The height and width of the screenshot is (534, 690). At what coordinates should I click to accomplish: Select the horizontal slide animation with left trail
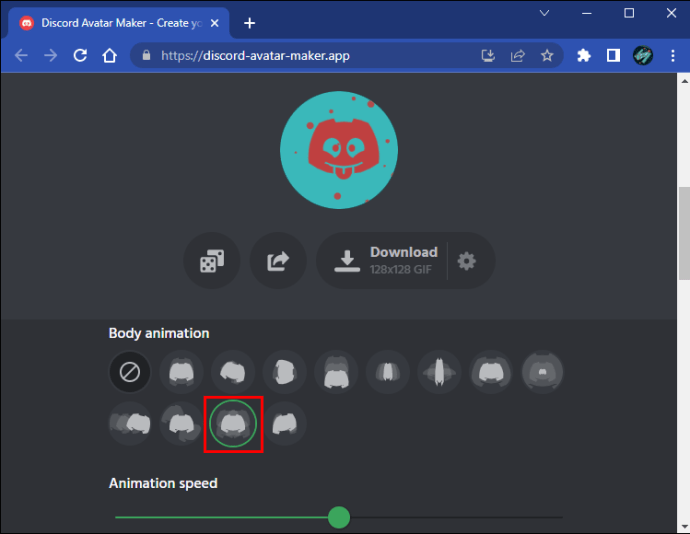[x=130, y=424]
